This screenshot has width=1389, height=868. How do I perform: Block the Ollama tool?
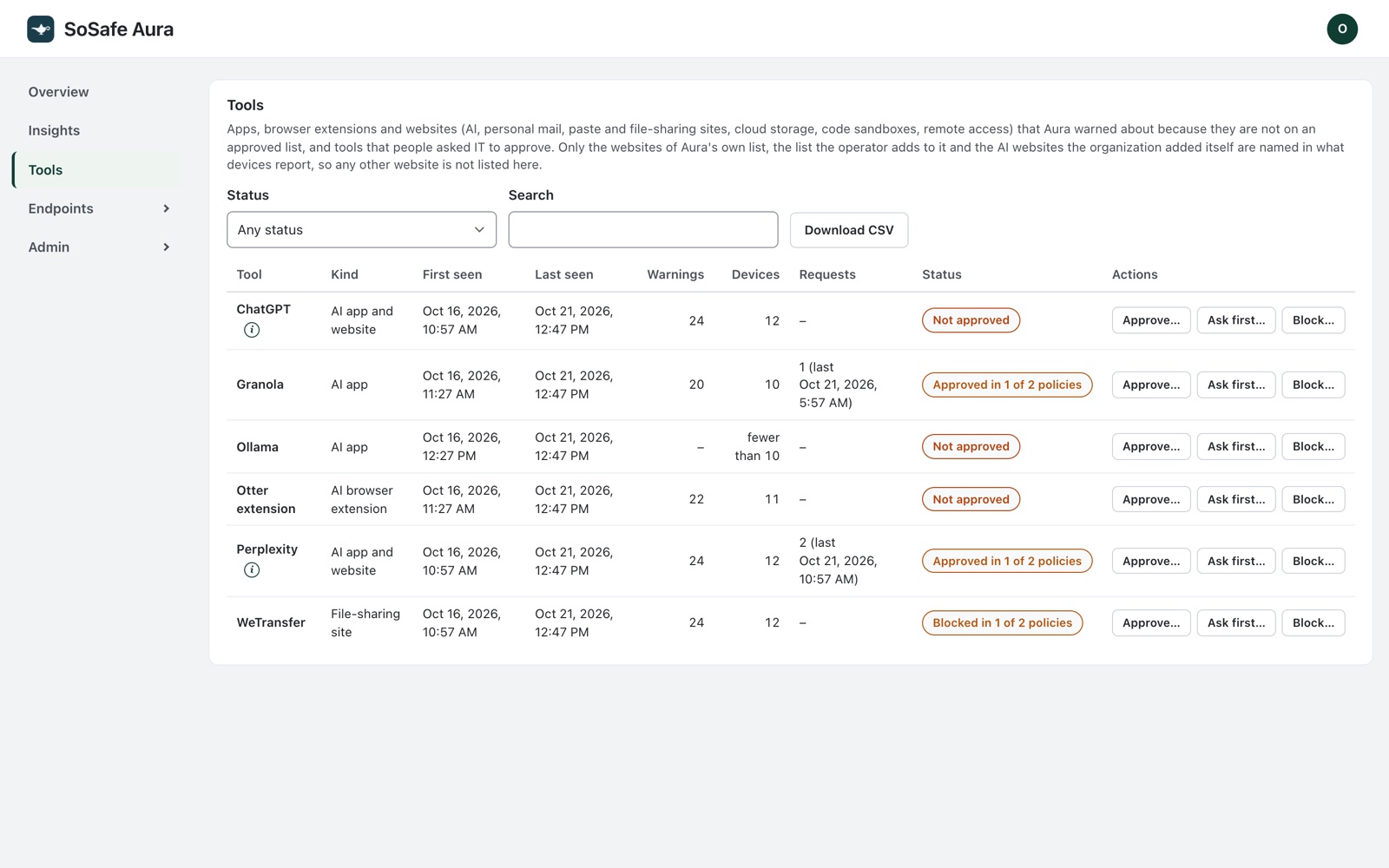coord(1313,446)
